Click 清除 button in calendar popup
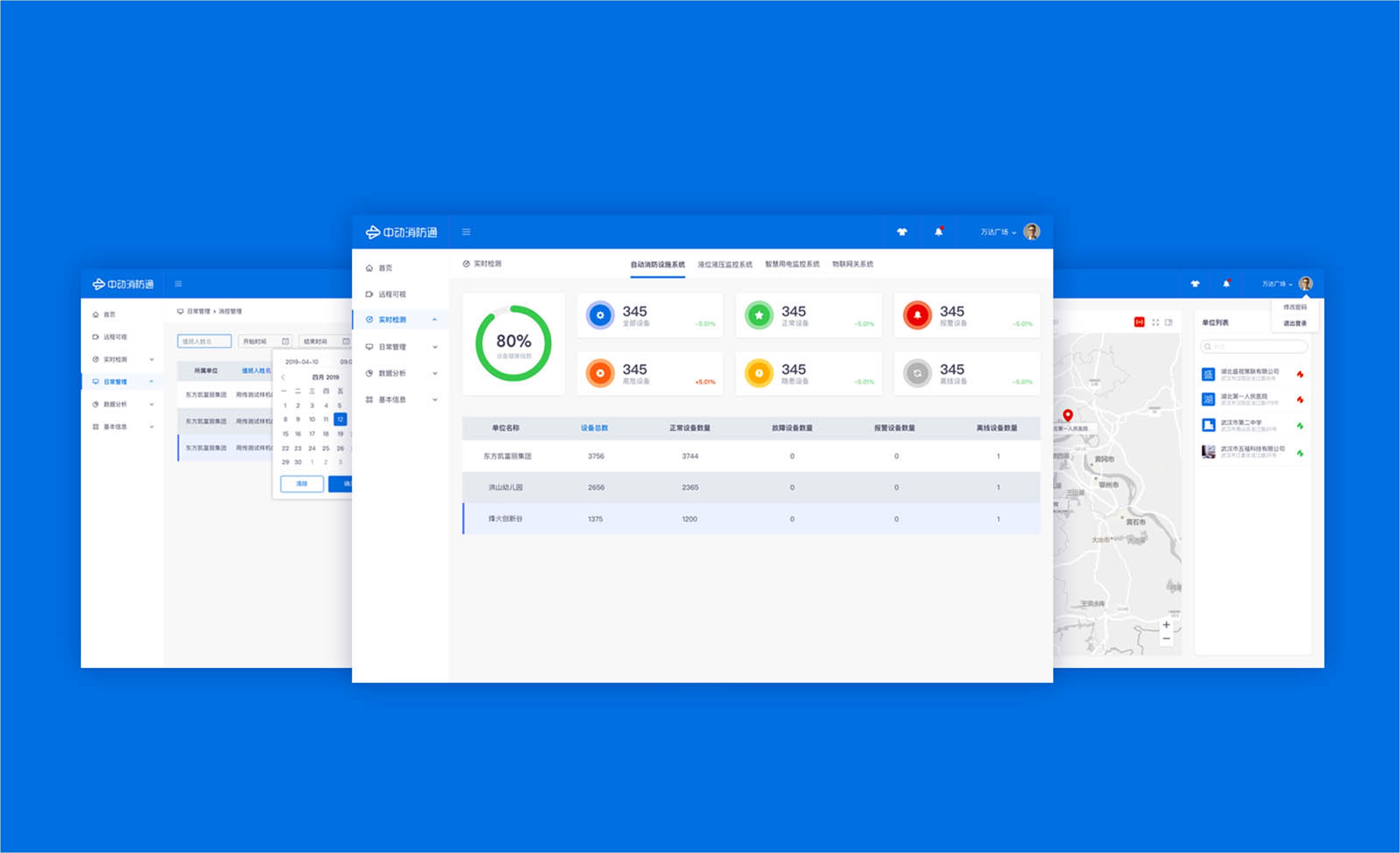 pos(302,484)
